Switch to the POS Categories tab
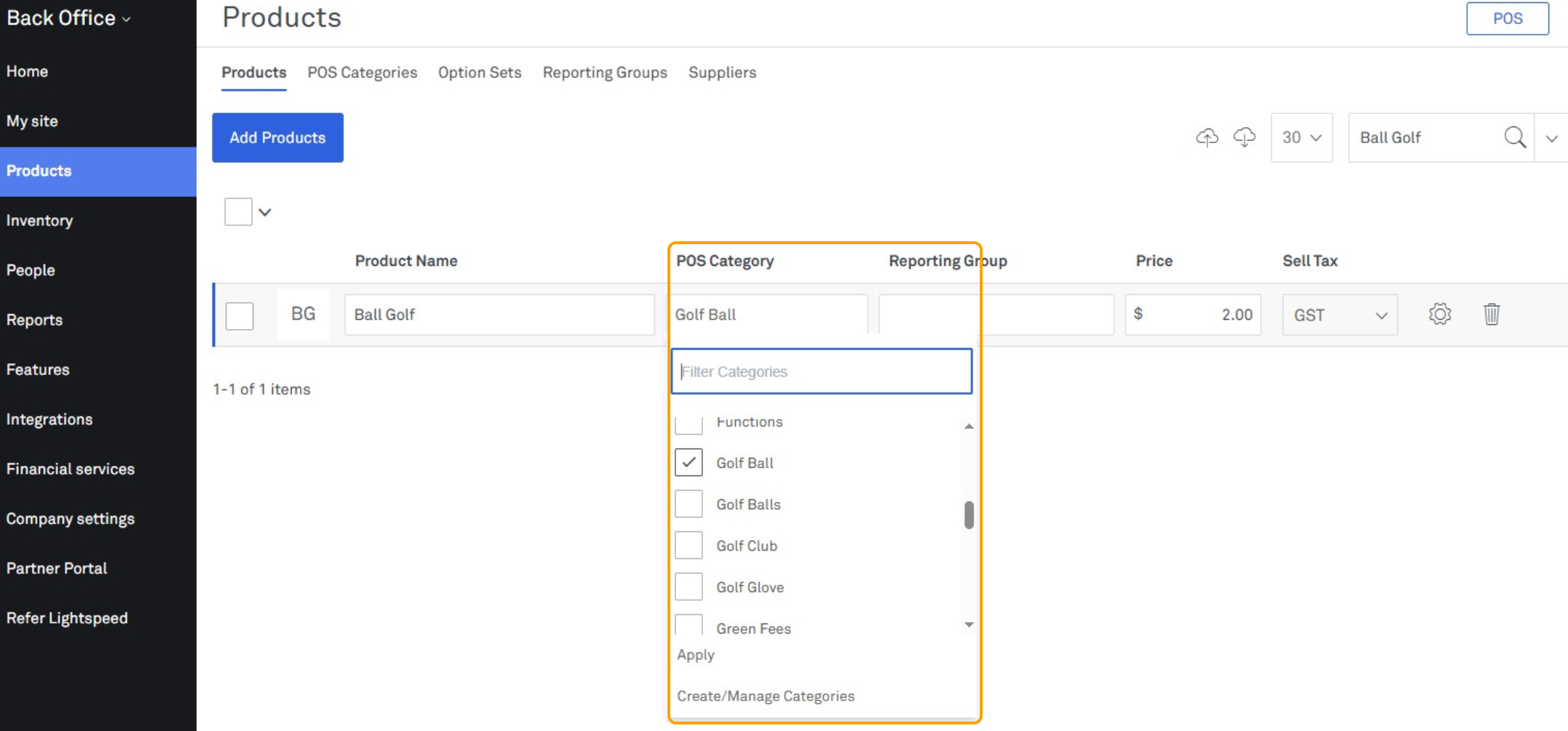Viewport: 1568px width, 731px height. click(362, 73)
